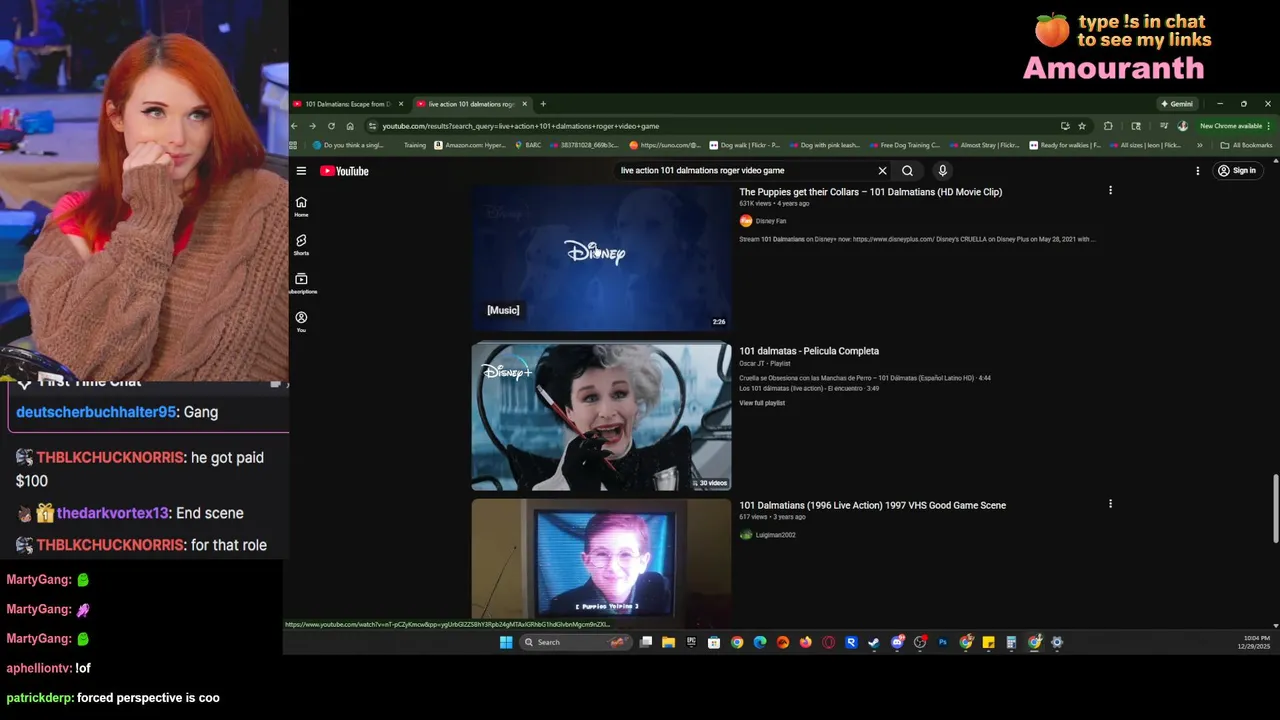This screenshot has height=720, width=1280.
Task: Open Microsoft Store from the taskbar
Action: tap(714, 642)
